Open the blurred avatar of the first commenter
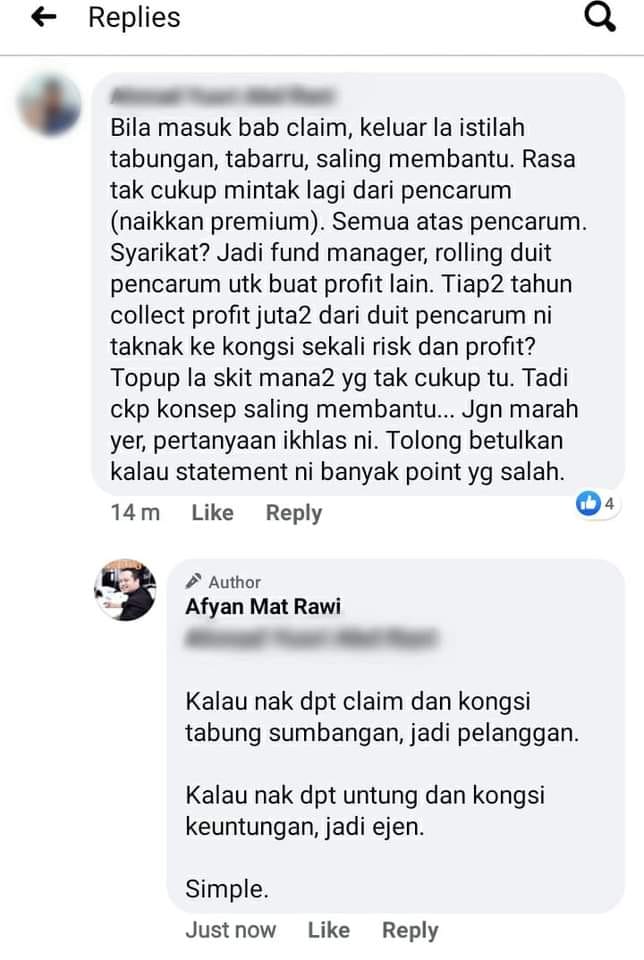 tap(50, 104)
